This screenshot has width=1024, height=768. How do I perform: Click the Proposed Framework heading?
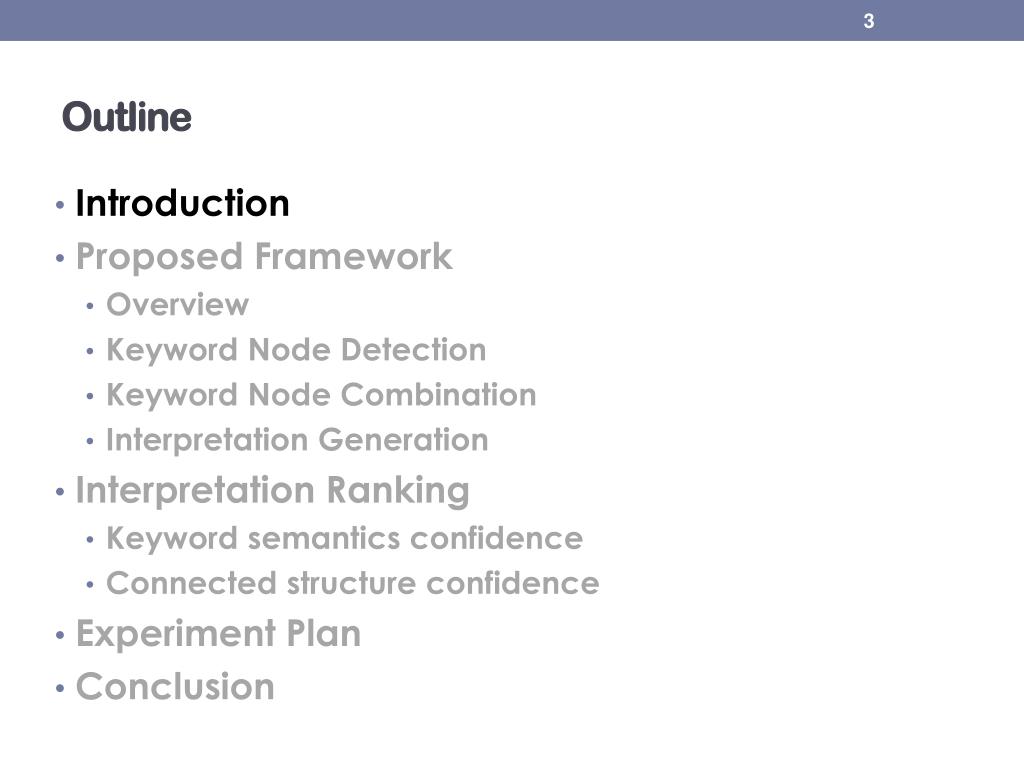[264, 257]
